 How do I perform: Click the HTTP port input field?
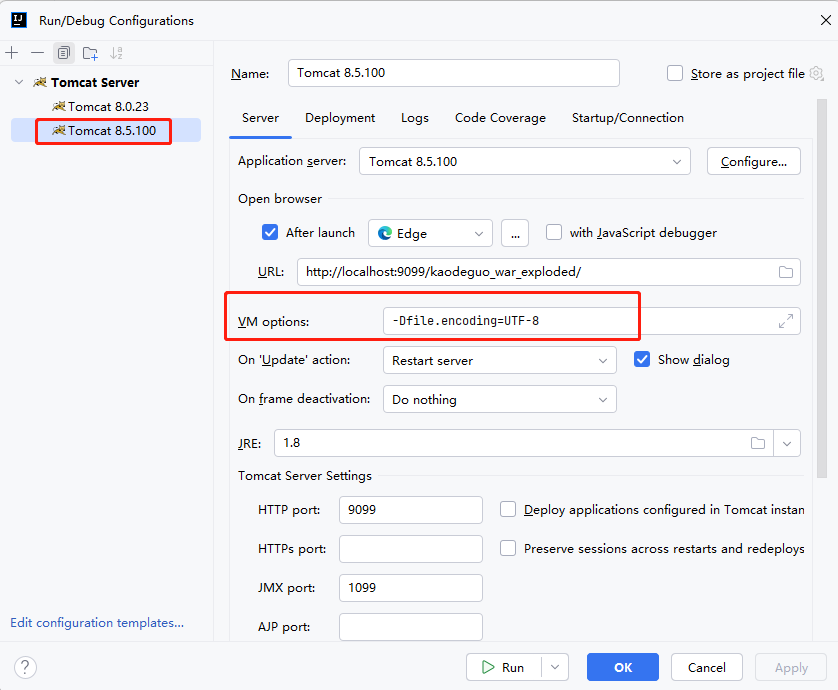pyautogui.click(x=410, y=510)
